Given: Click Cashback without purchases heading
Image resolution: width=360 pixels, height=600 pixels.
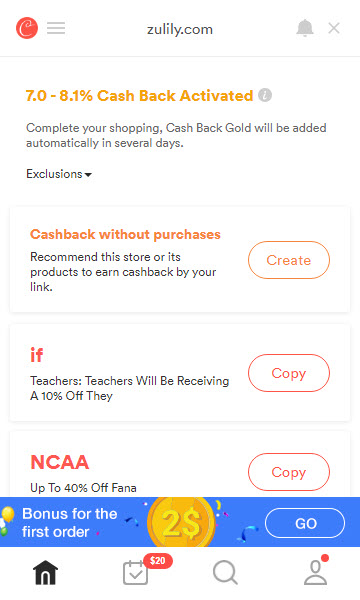Looking at the screenshot, I should (x=125, y=234).
